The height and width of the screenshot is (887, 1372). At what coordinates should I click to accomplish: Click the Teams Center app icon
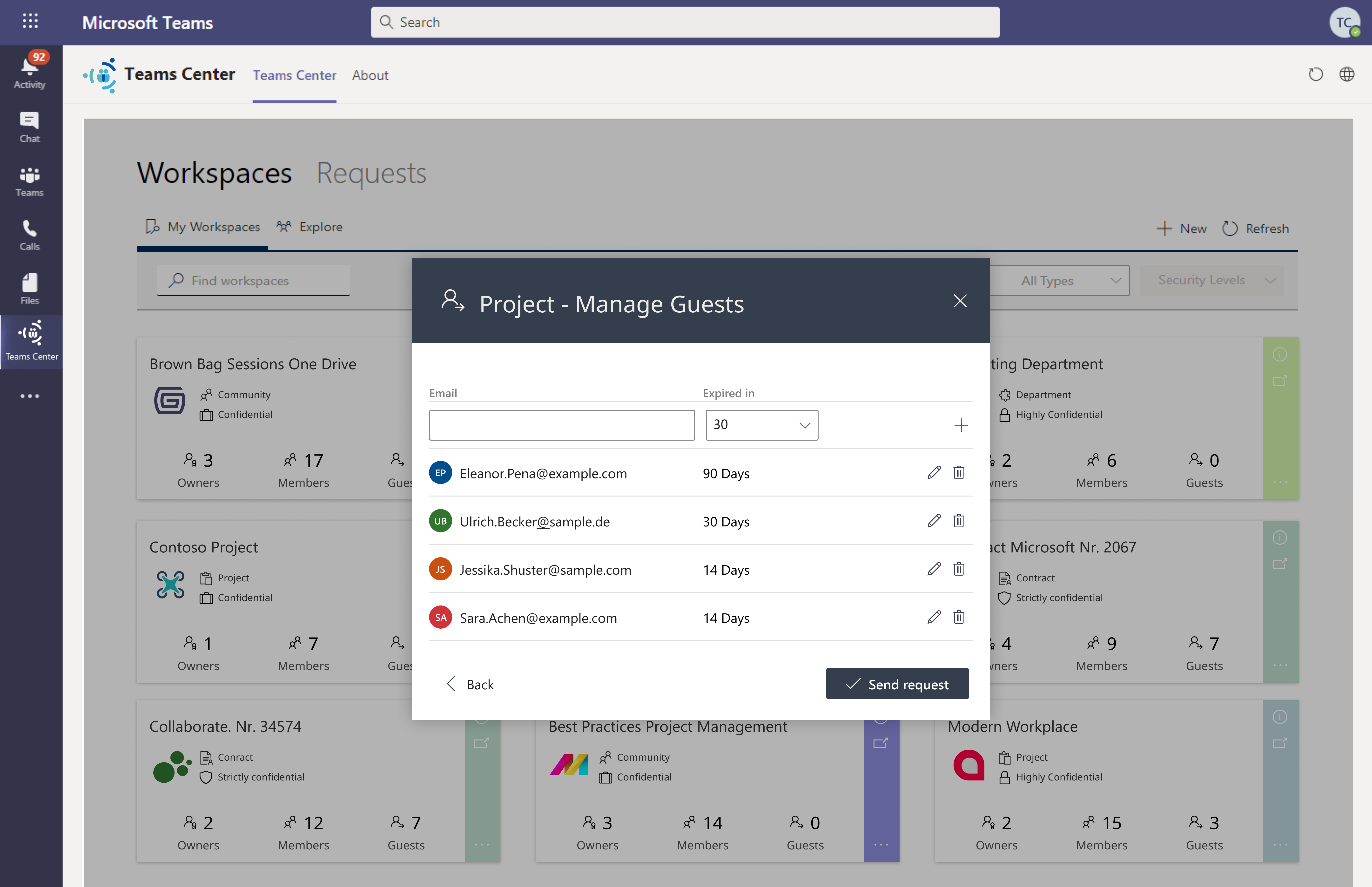(30, 340)
